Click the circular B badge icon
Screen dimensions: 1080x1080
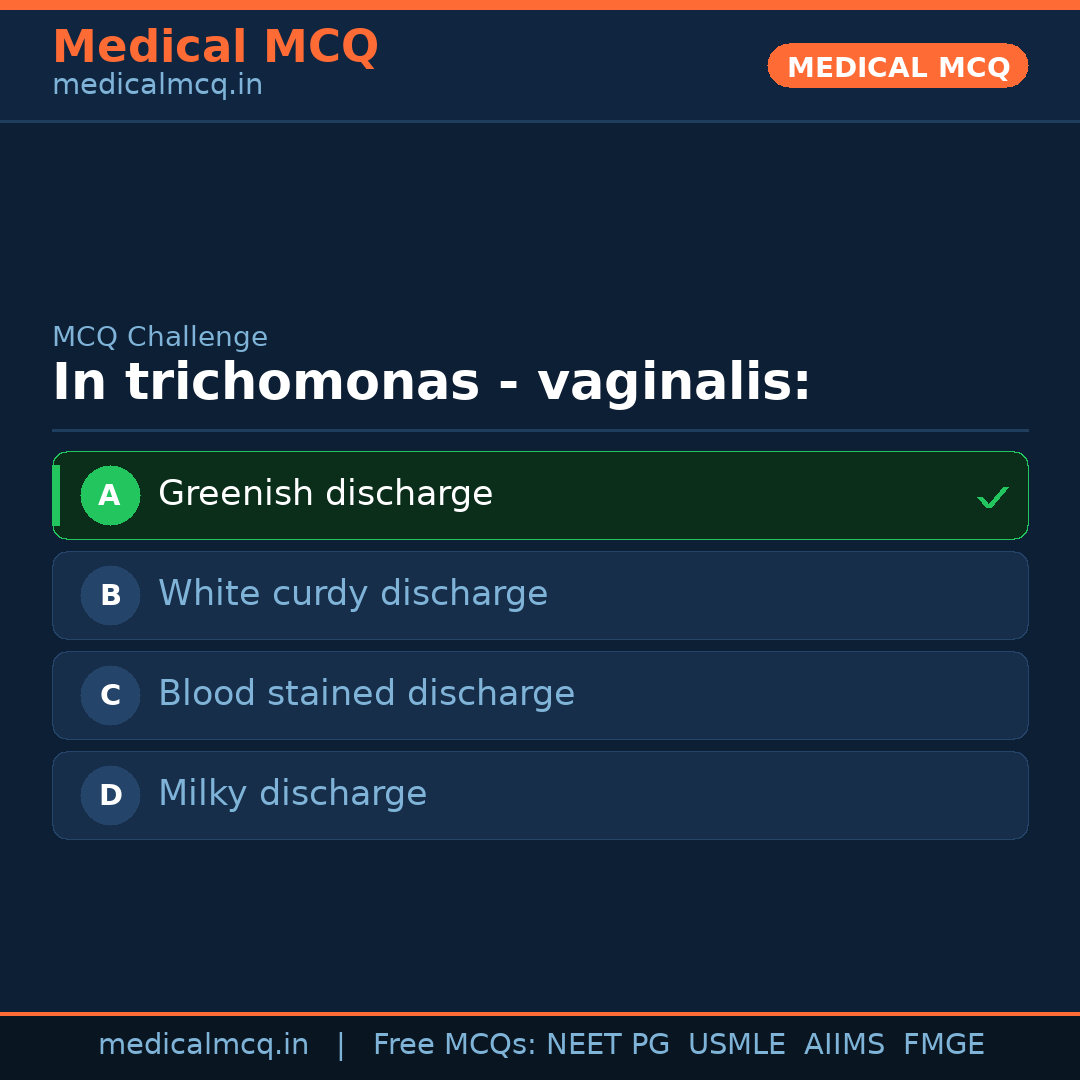click(x=110, y=595)
